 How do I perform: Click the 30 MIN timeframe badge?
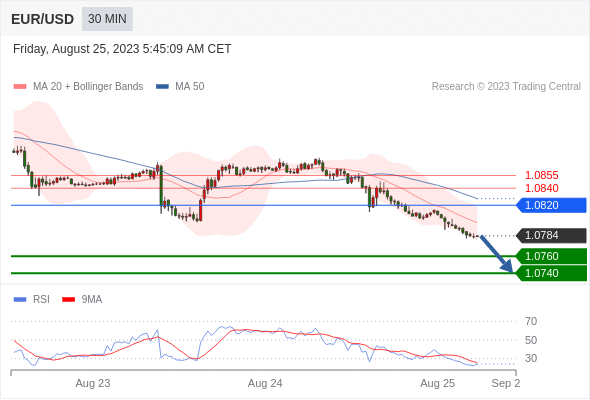107,19
